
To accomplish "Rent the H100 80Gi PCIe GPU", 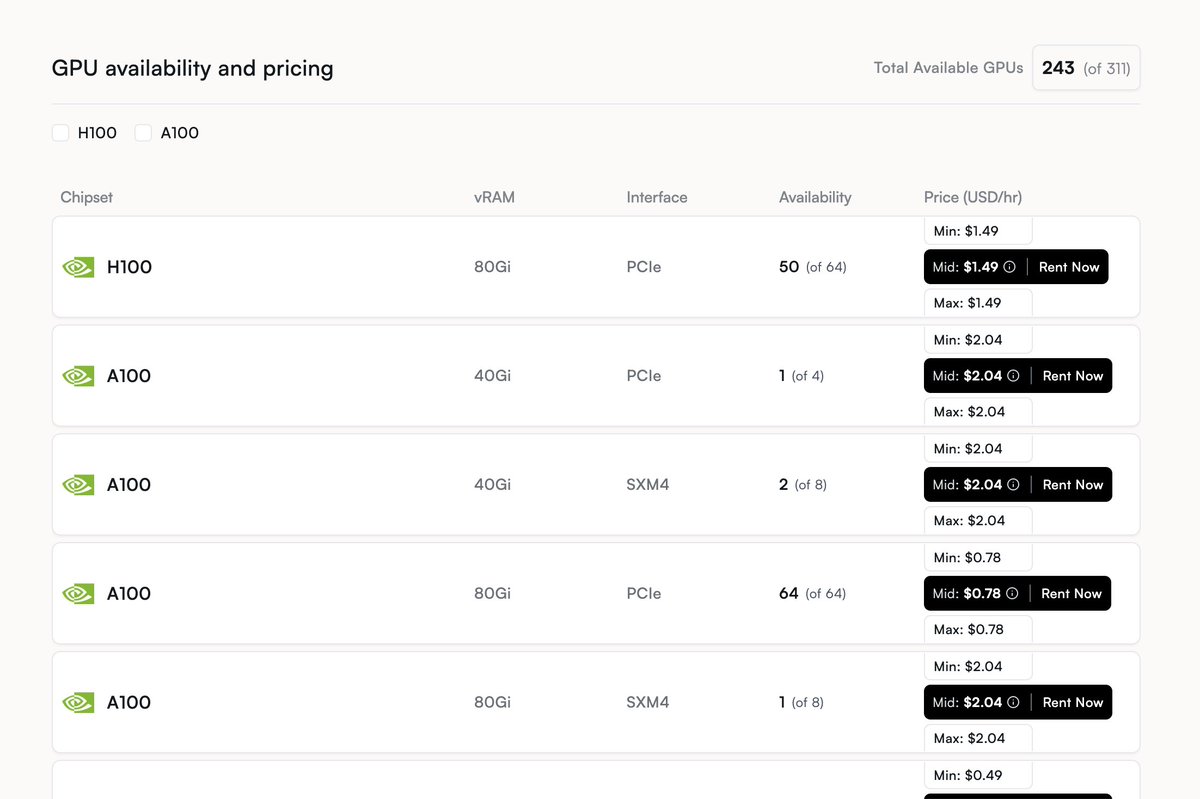I will (x=1069, y=267).
